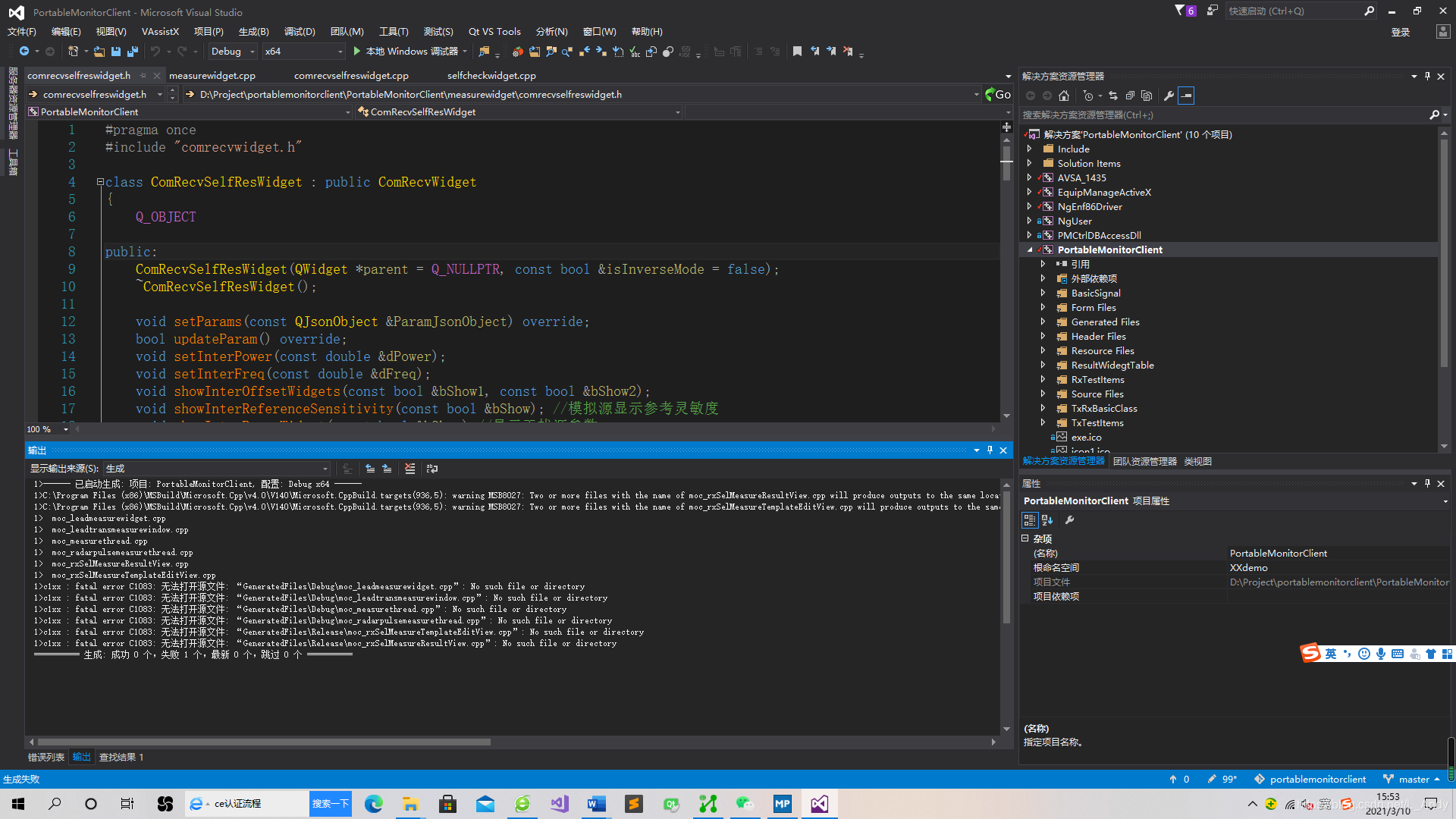
Task: Open the Debug configuration dropdown
Action: point(232,52)
